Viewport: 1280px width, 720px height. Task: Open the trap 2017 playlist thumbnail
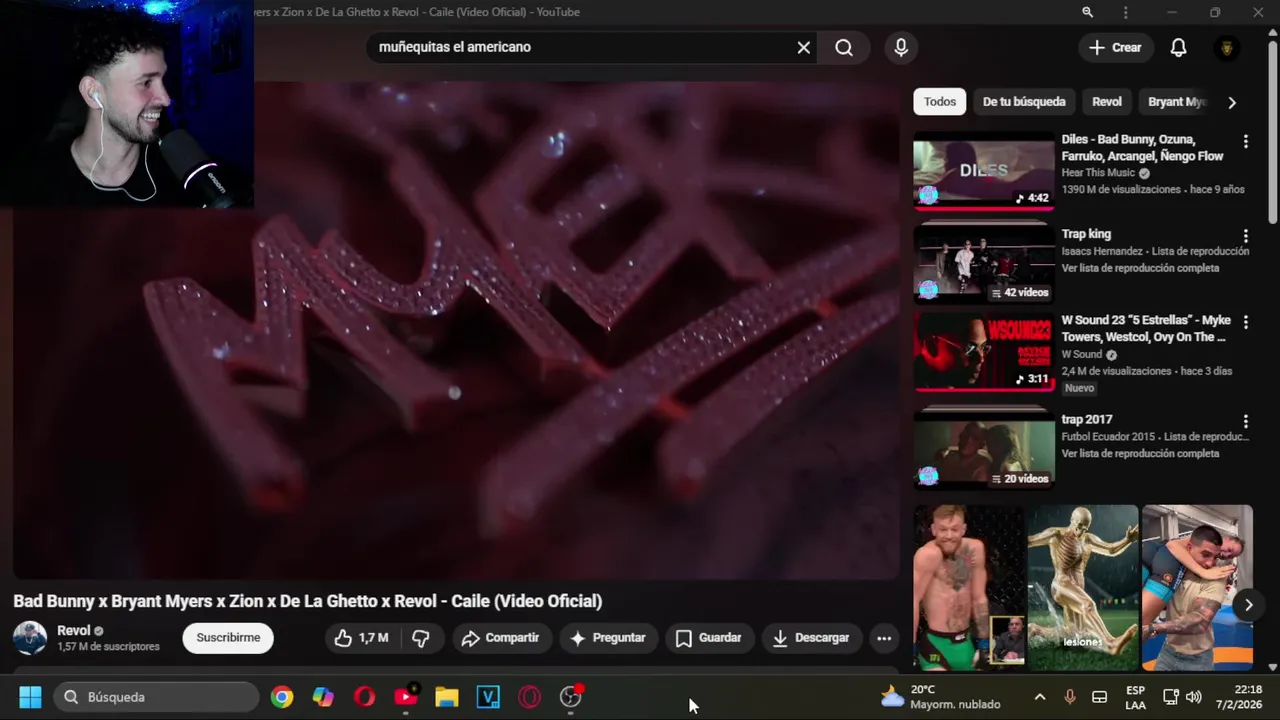pos(983,448)
